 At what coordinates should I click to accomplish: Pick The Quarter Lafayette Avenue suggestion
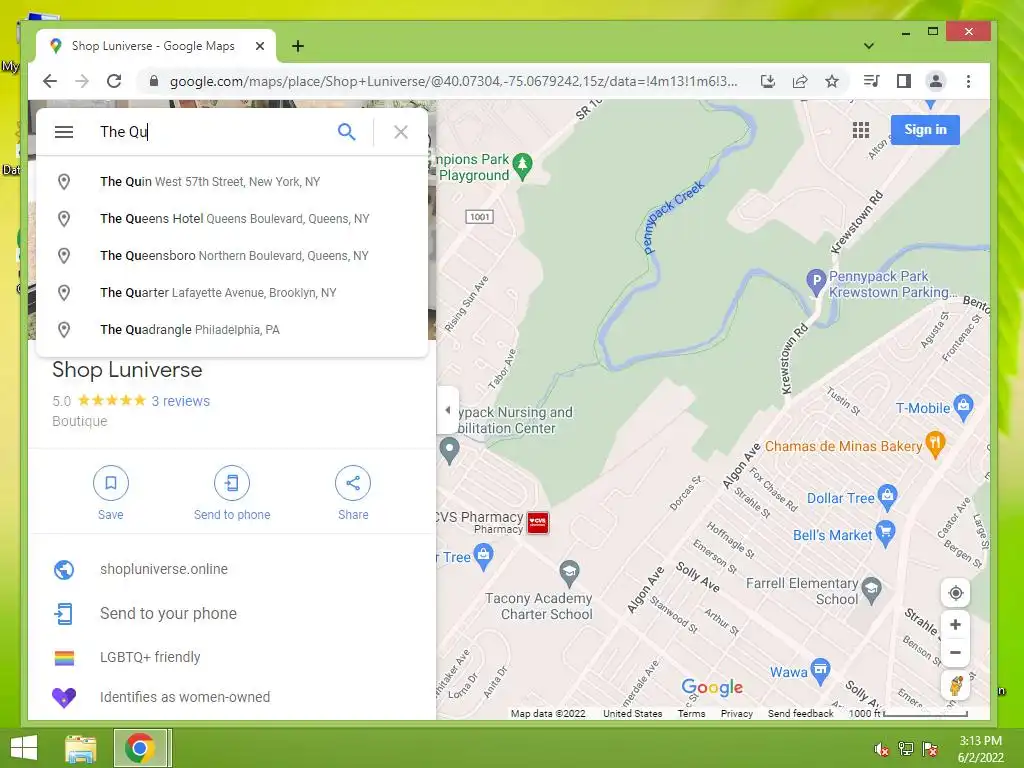232,293
